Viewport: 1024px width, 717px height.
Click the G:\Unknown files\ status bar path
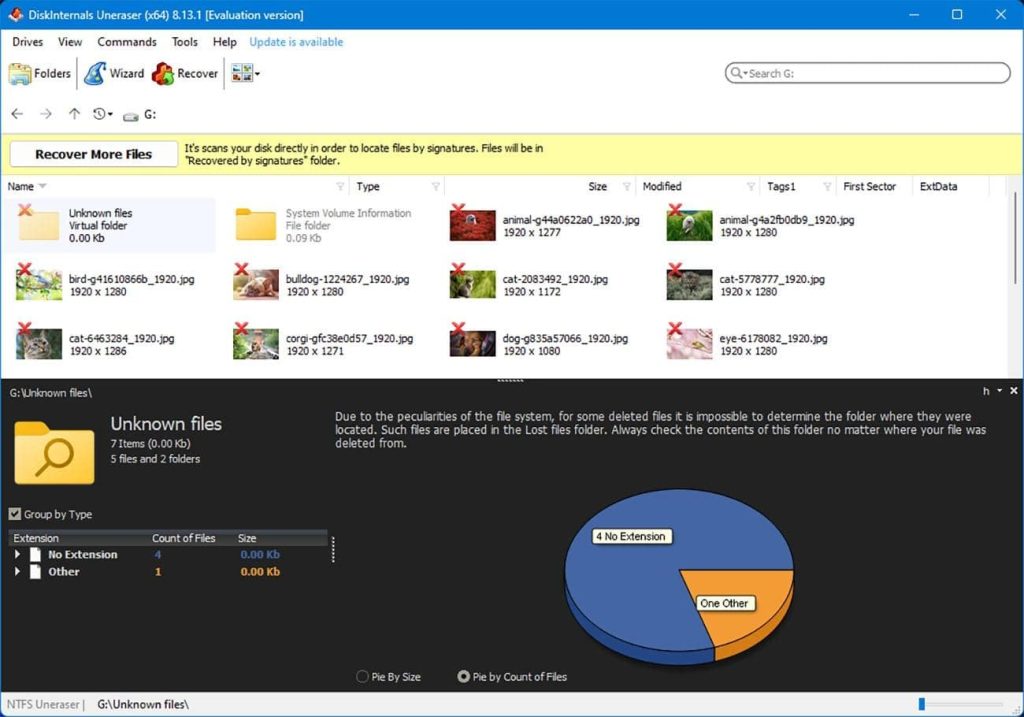pyautogui.click(x=143, y=704)
